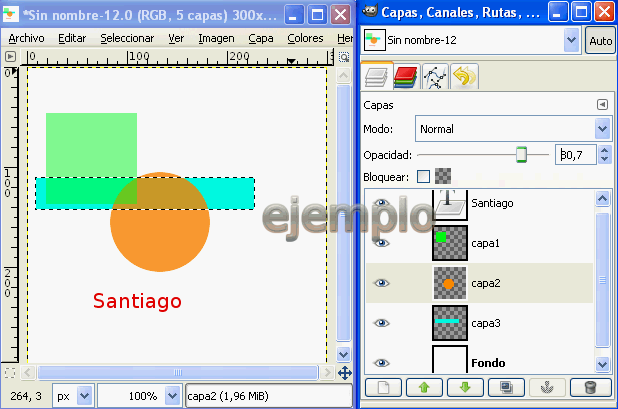618x409 pixels.
Task: Toggle zoom image when window resizes icon
Action: [x=344, y=57]
